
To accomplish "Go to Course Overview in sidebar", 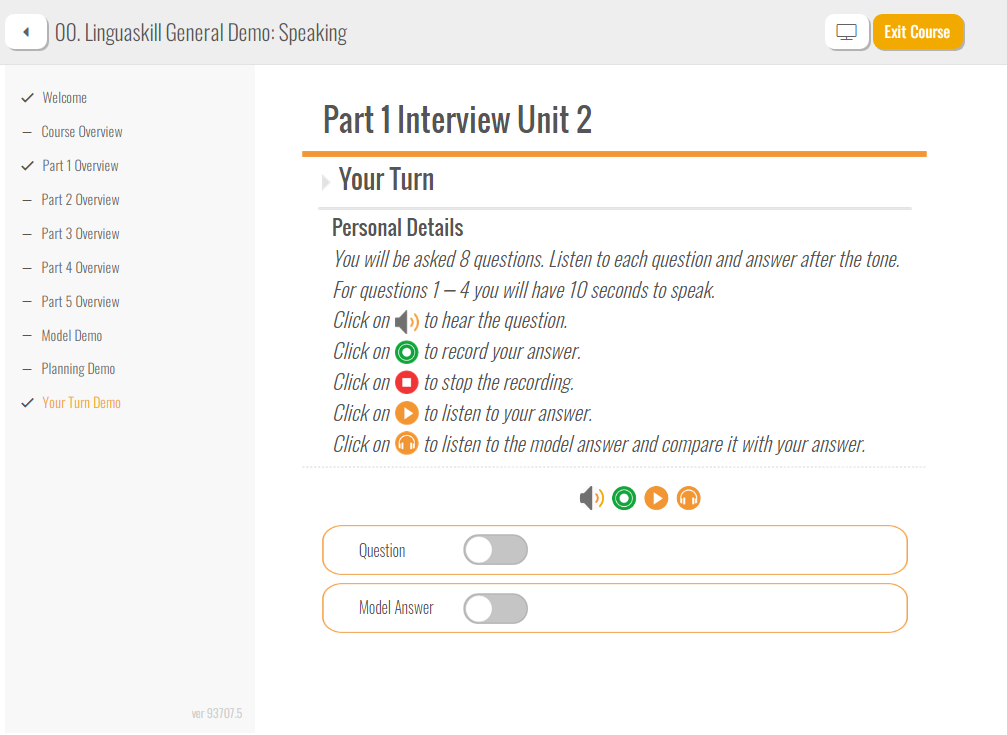I will pyautogui.click(x=82, y=132).
